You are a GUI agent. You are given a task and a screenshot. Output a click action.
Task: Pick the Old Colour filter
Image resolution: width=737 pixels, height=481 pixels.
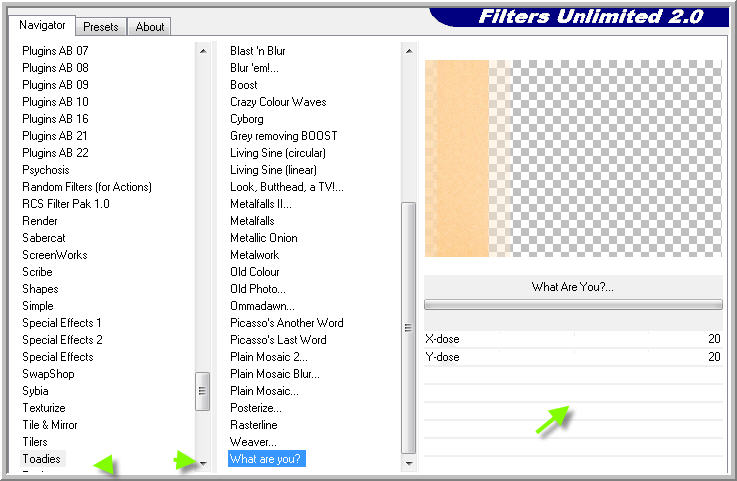255,272
